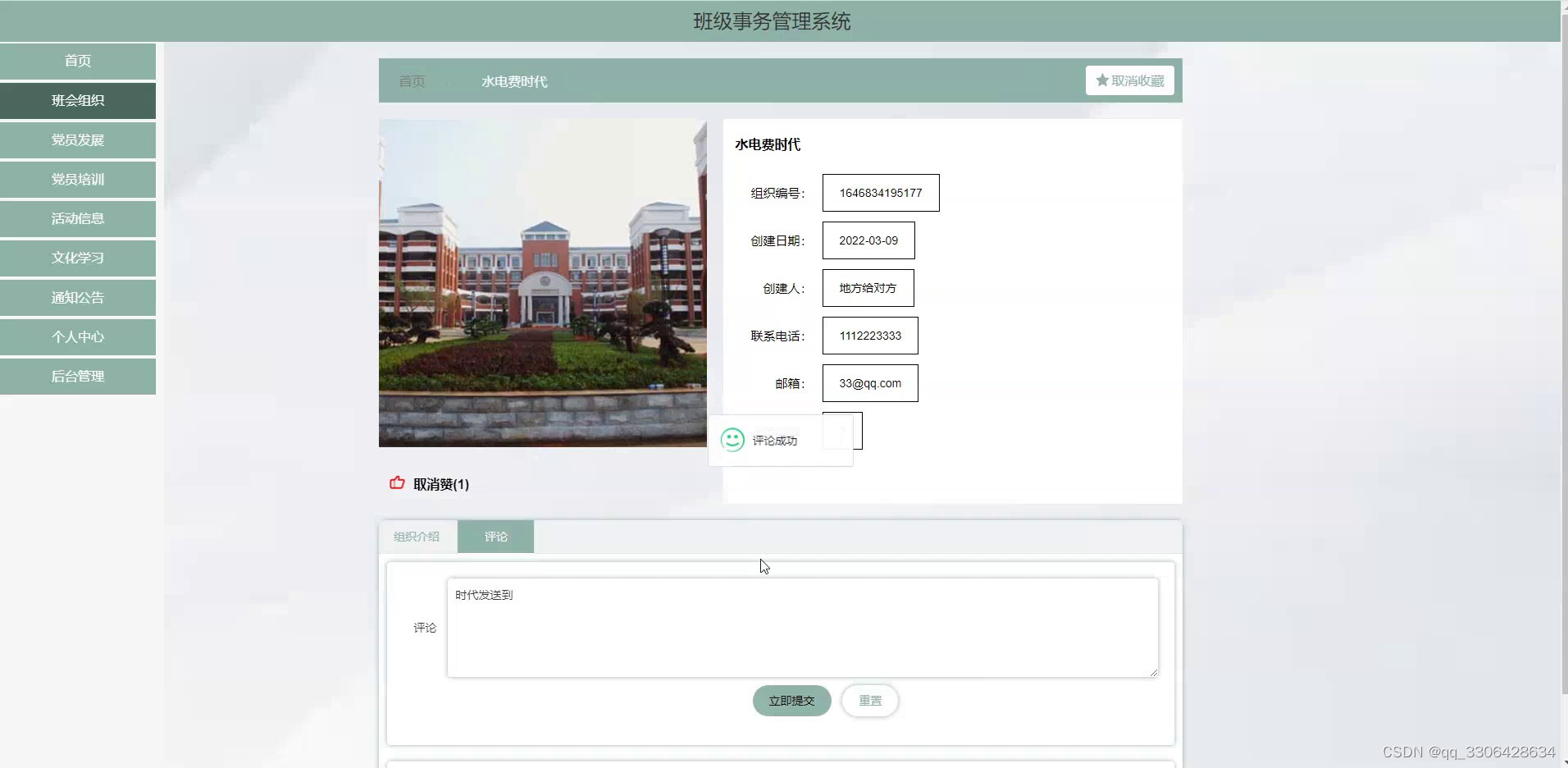Open 通知公告 in the sidebar

[78, 297]
